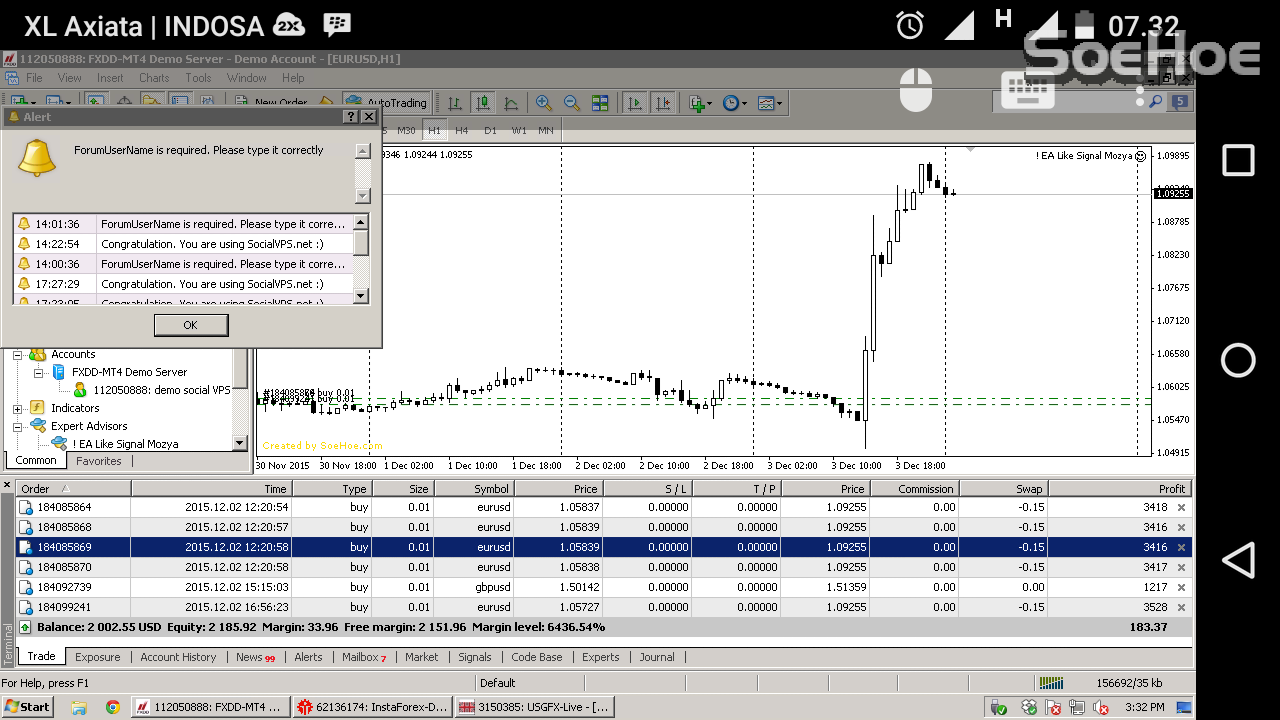Zoom in on the EURUSD chart
The height and width of the screenshot is (720, 1280).
pos(543,102)
